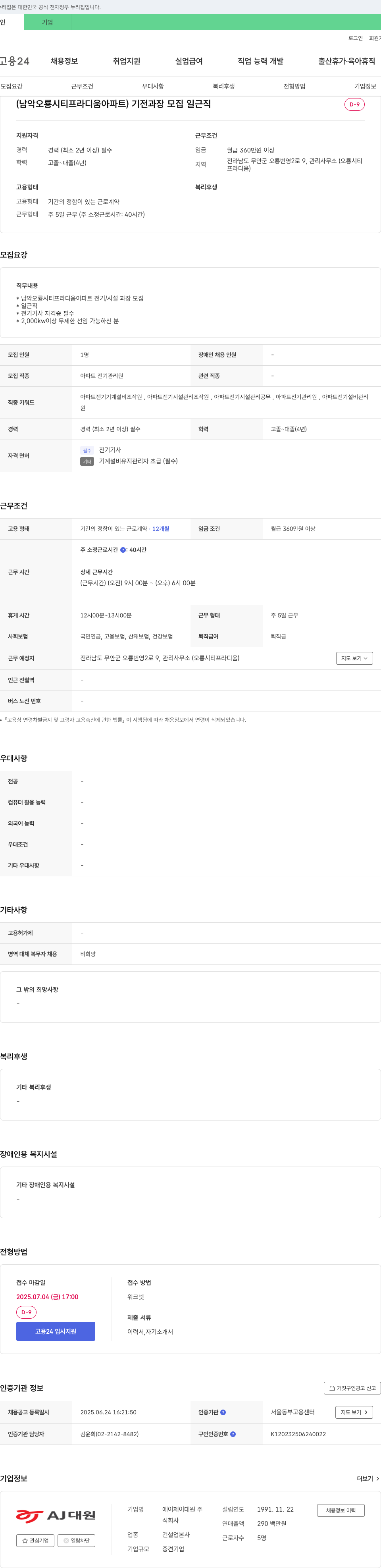This screenshot has width=381, height=1568.
Task: Click the 퇴직금 value in 퇴직급여 row
Action: tap(278, 637)
